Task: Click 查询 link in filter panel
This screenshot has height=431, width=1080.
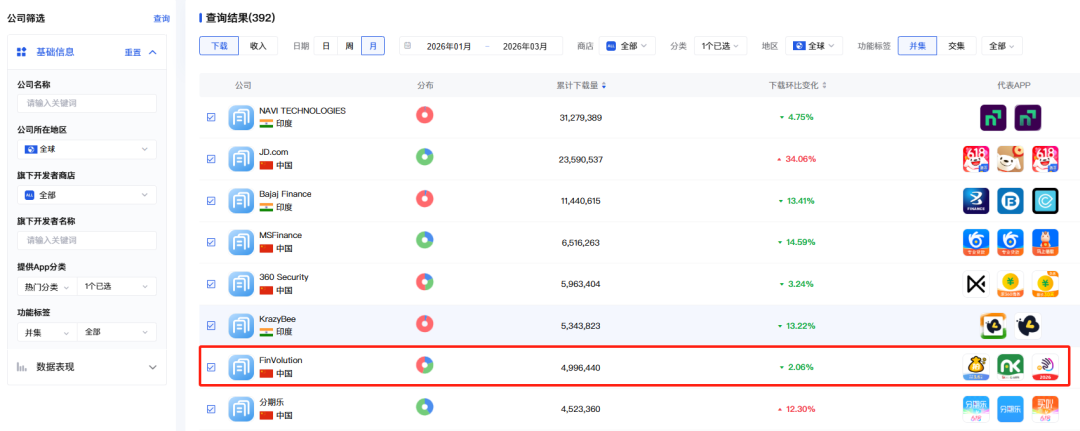Action: click(161, 19)
